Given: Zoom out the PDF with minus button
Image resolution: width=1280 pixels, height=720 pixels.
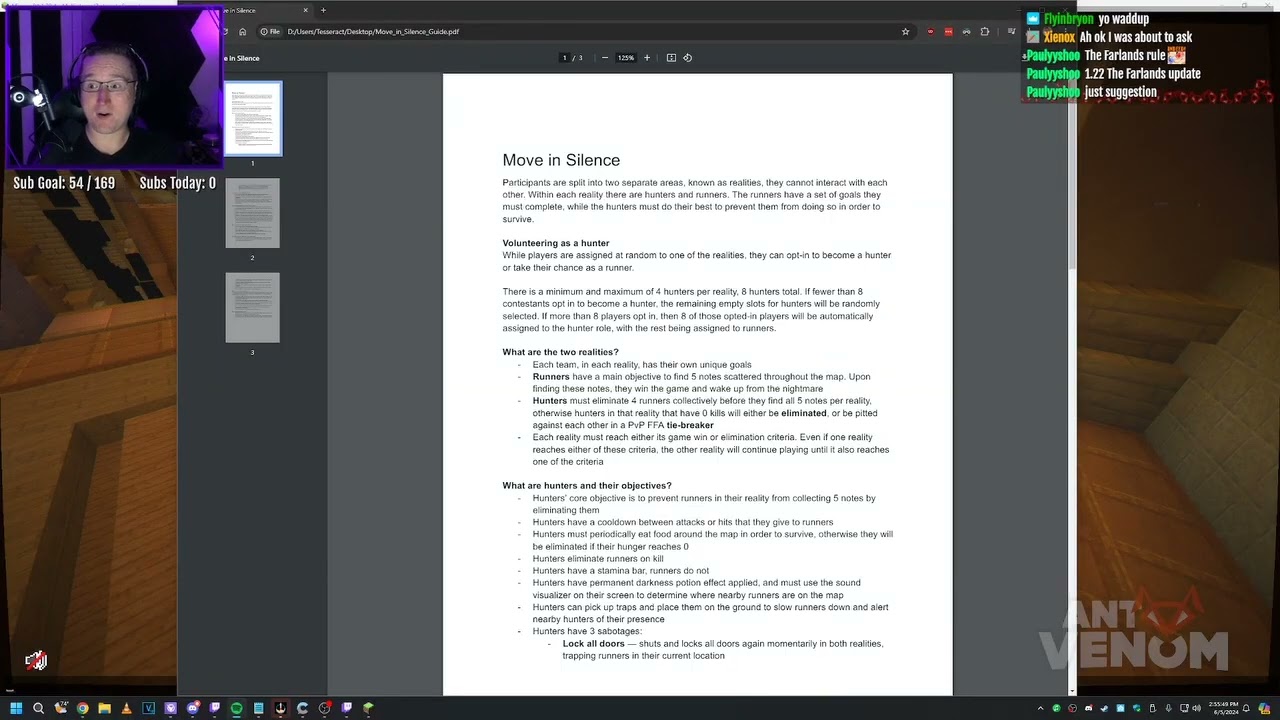Looking at the screenshot, I should click(604, 58).
